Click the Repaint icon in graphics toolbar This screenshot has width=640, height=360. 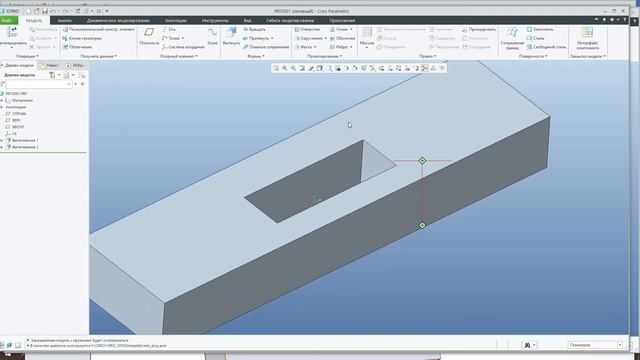click(302, 68)
